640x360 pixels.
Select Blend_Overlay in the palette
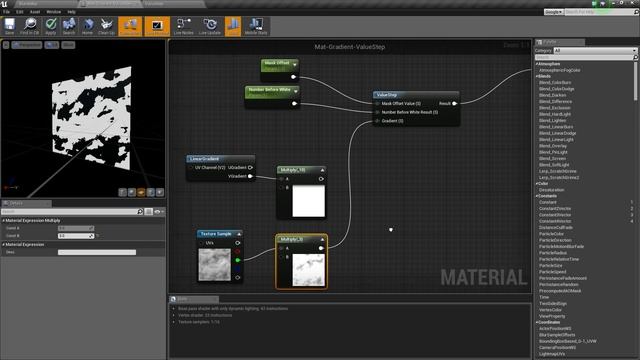point(553,146)
